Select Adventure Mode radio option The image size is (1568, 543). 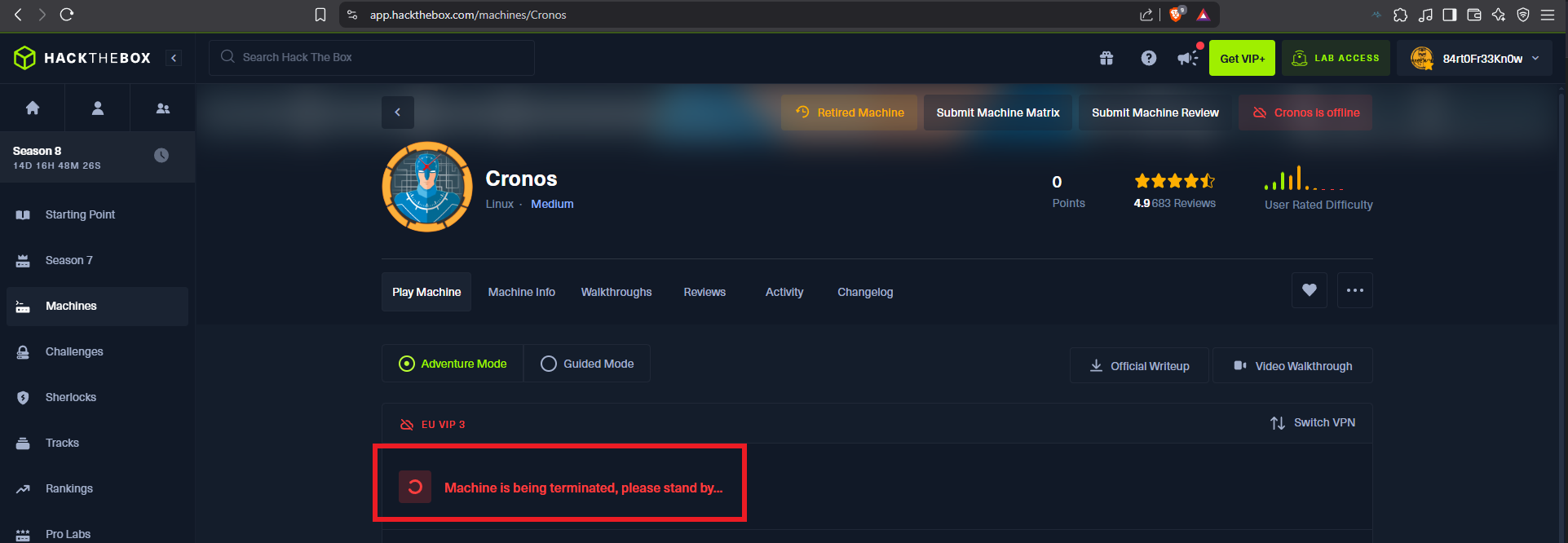(453, 364)
